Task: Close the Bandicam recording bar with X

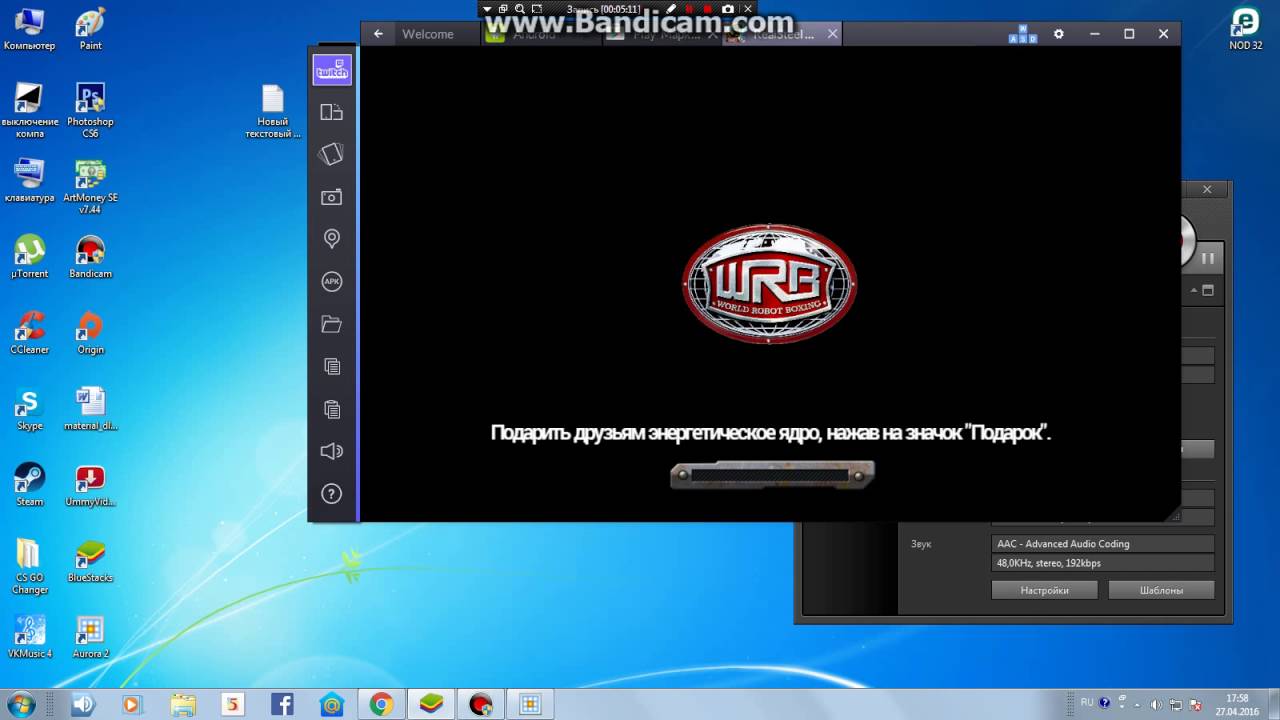Action: tap(747, 9)
